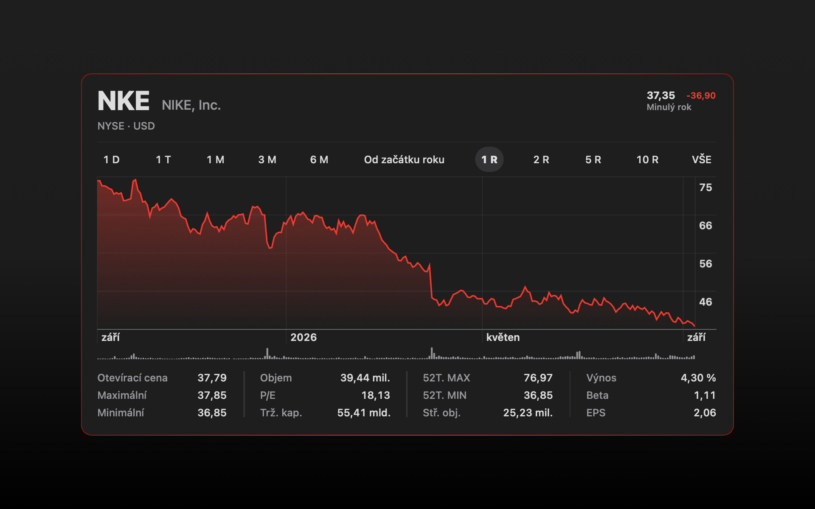Click the květen x-axis label
This screenshot has height=509, width=815.
(503, 337)
